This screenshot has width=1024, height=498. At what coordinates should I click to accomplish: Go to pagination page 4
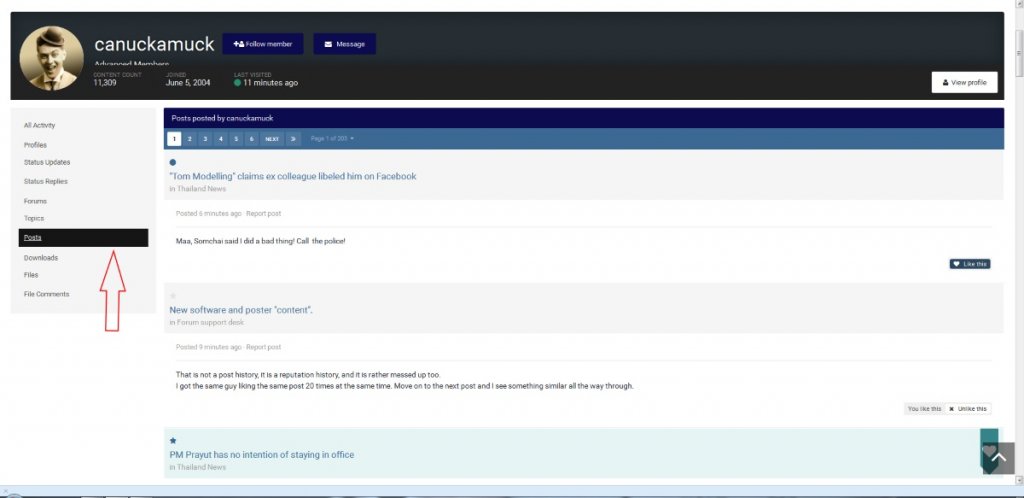point(221,138)
